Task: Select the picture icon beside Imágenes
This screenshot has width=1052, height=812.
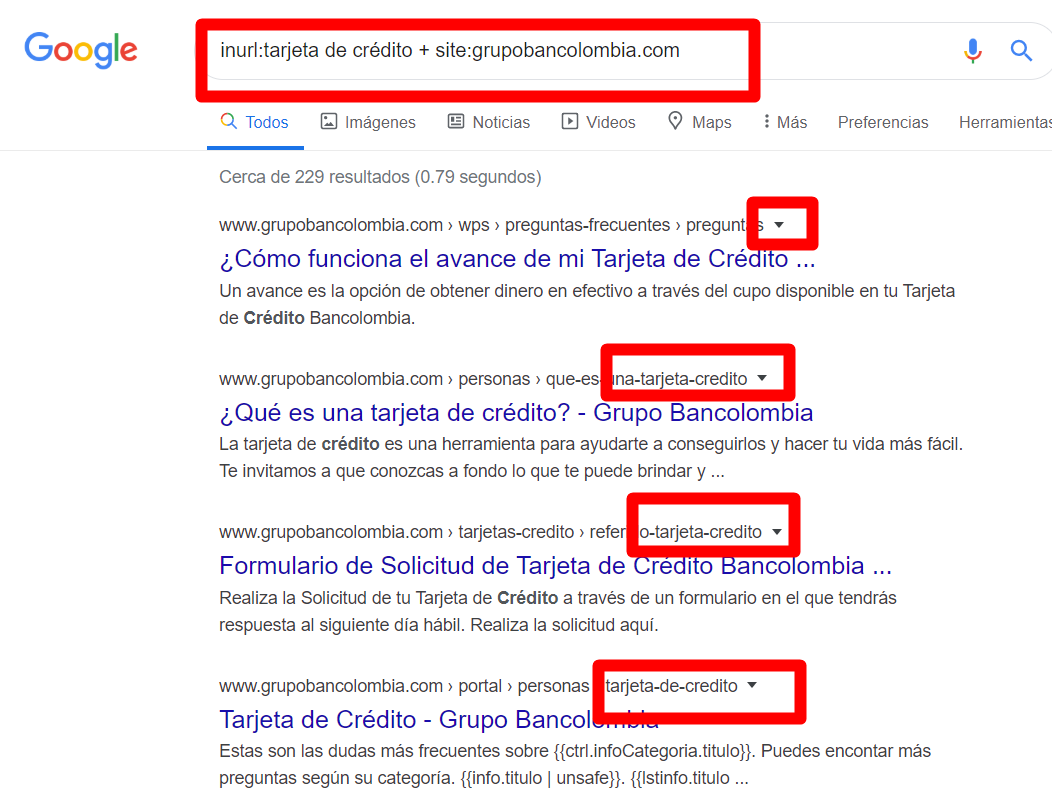Action: point(330,121)
